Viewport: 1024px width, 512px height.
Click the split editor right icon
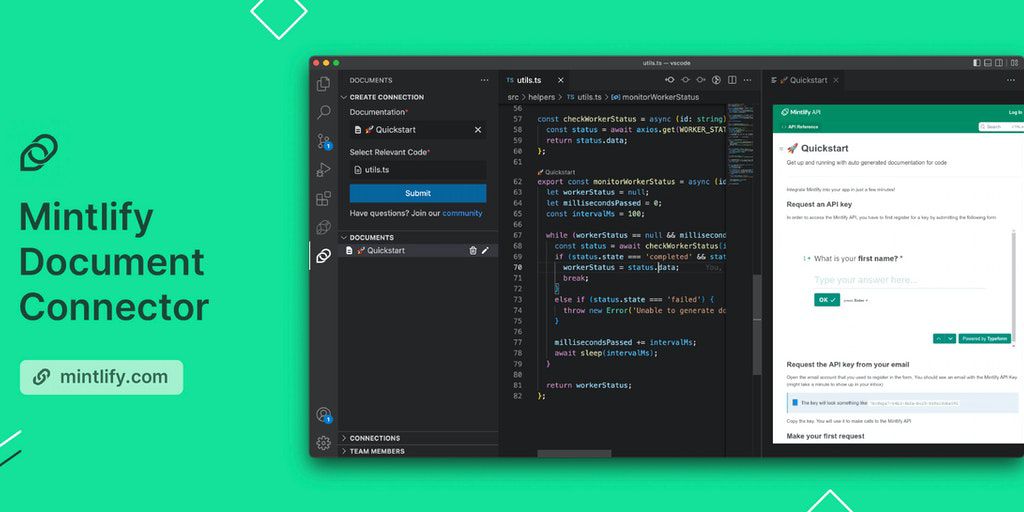tap(732, 80)
